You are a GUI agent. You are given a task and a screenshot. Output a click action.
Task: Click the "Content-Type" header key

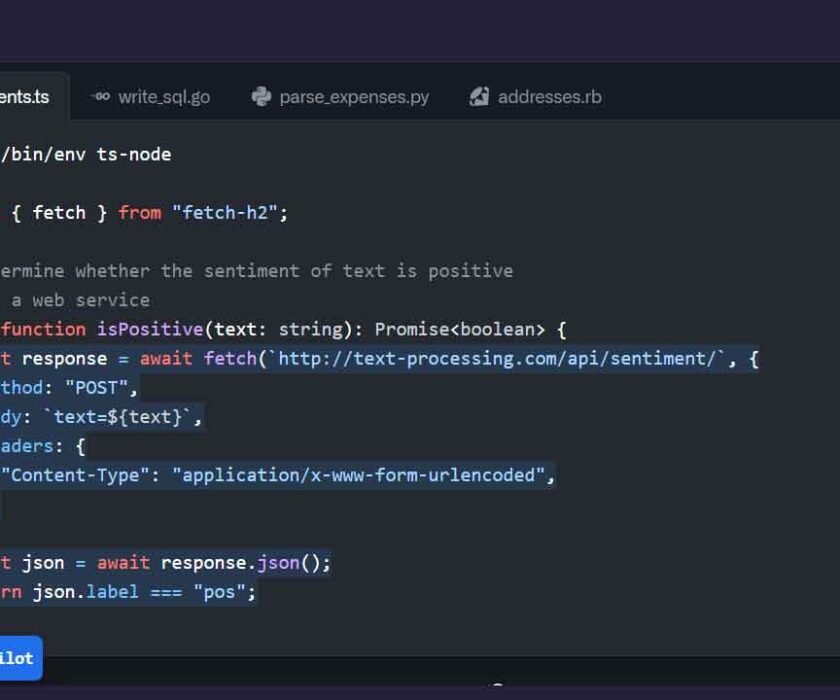(74, 475)
